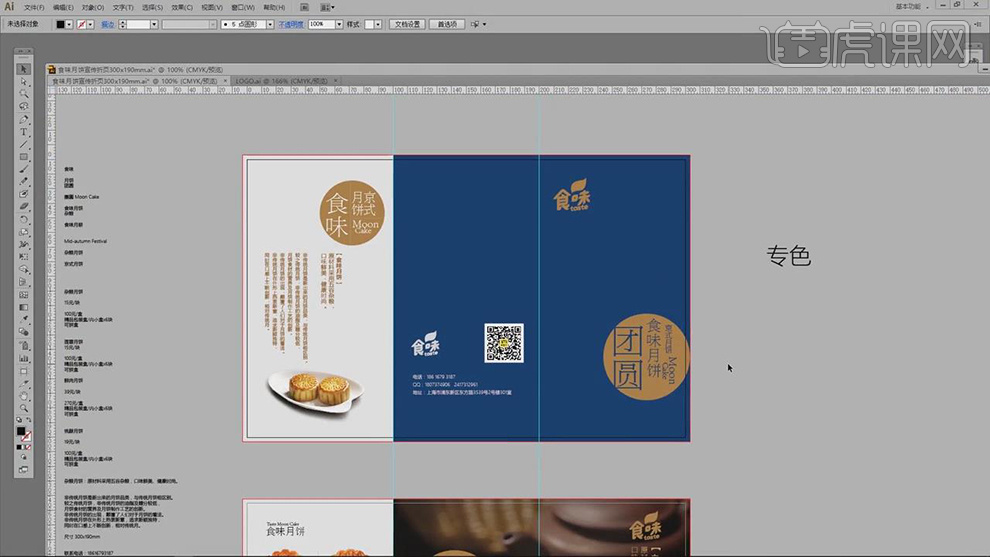Pick the Pencil tool

tap(23, 182)
